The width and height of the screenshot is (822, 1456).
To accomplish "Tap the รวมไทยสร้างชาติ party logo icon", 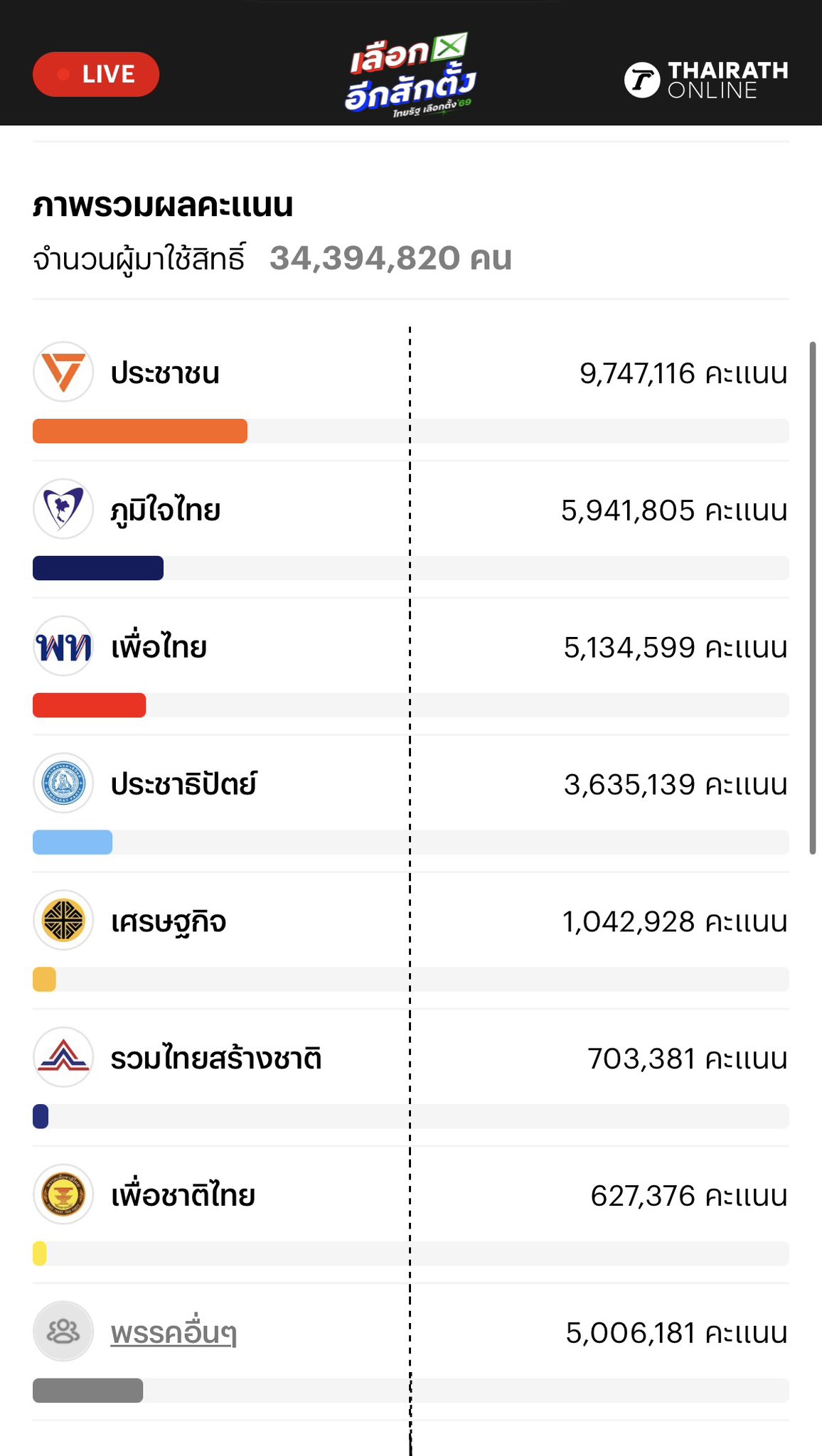I will [63, 1057].
